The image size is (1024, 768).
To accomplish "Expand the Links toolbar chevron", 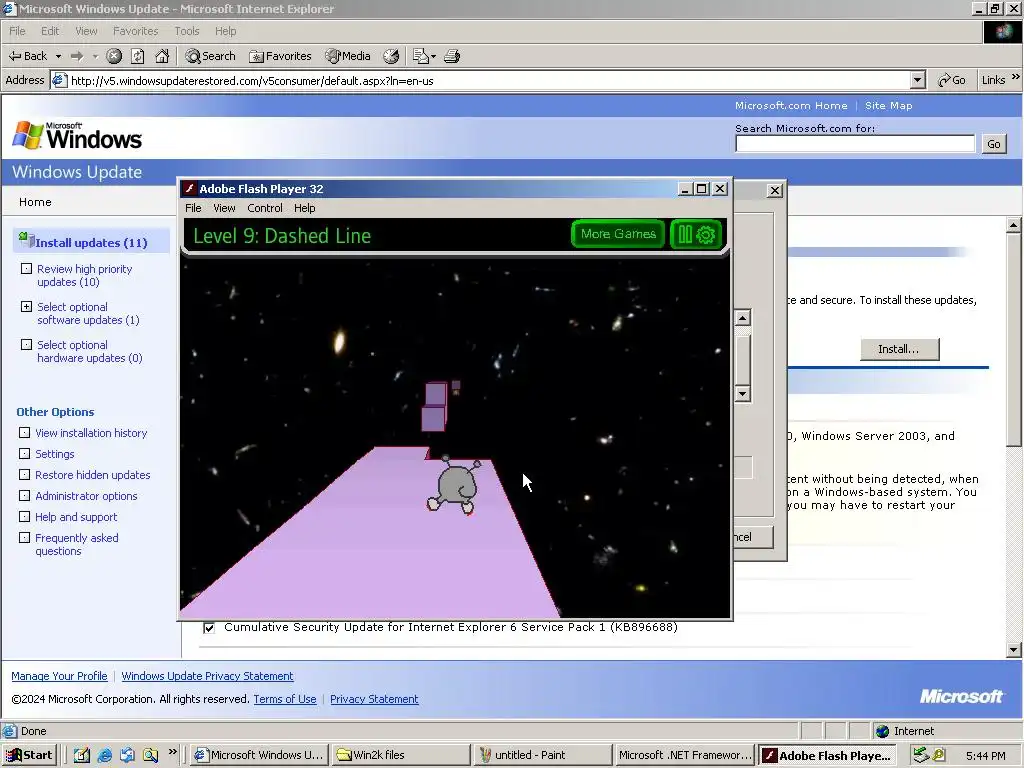I will click(1016, 78).
